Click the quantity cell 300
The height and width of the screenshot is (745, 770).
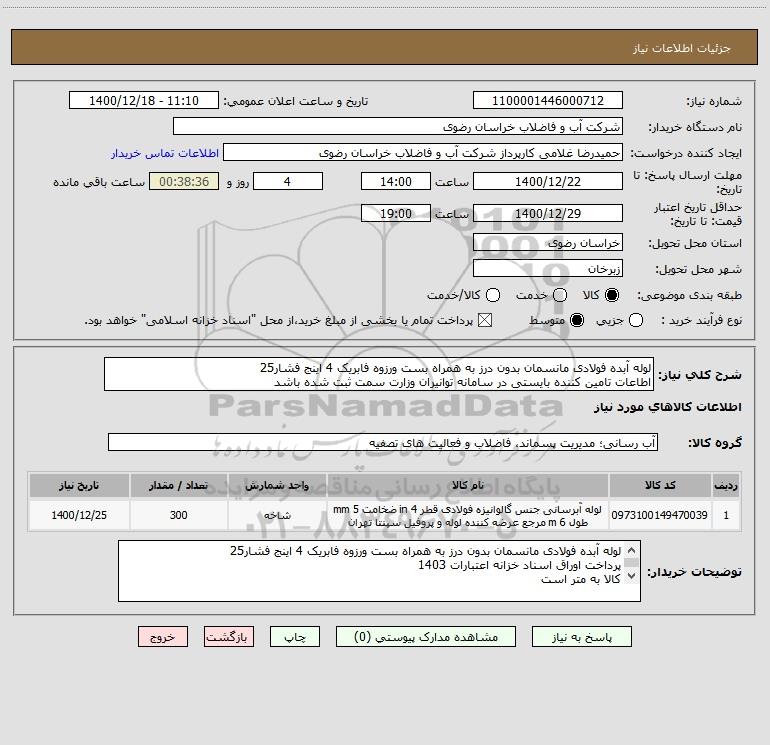178,515
